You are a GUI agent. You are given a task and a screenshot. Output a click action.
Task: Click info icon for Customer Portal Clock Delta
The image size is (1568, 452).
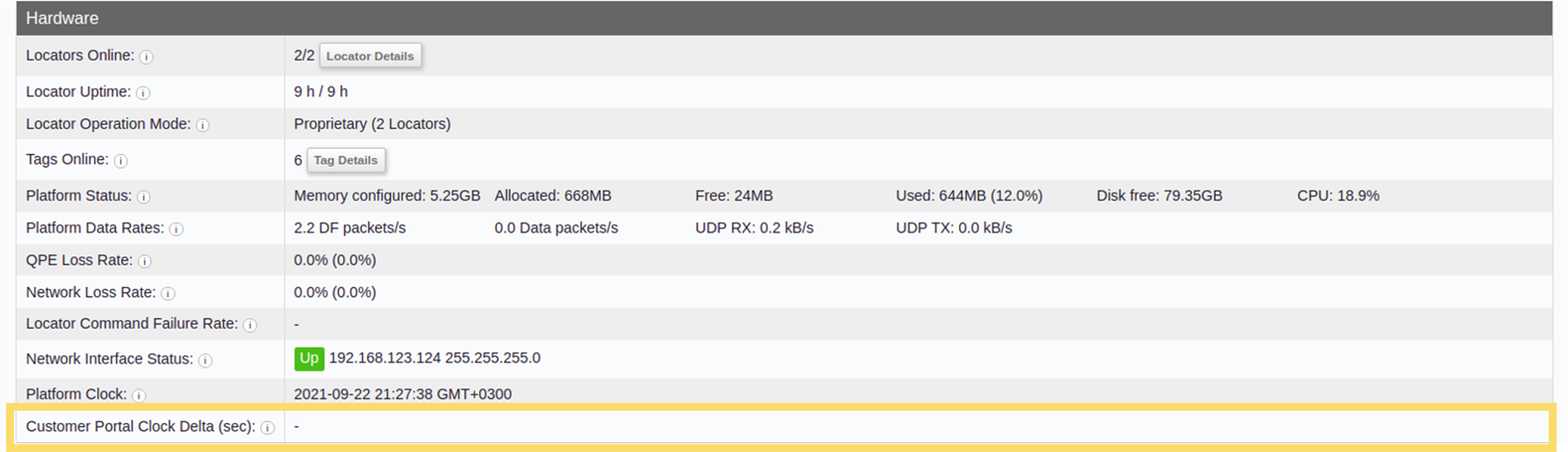[x=268, y=427]
